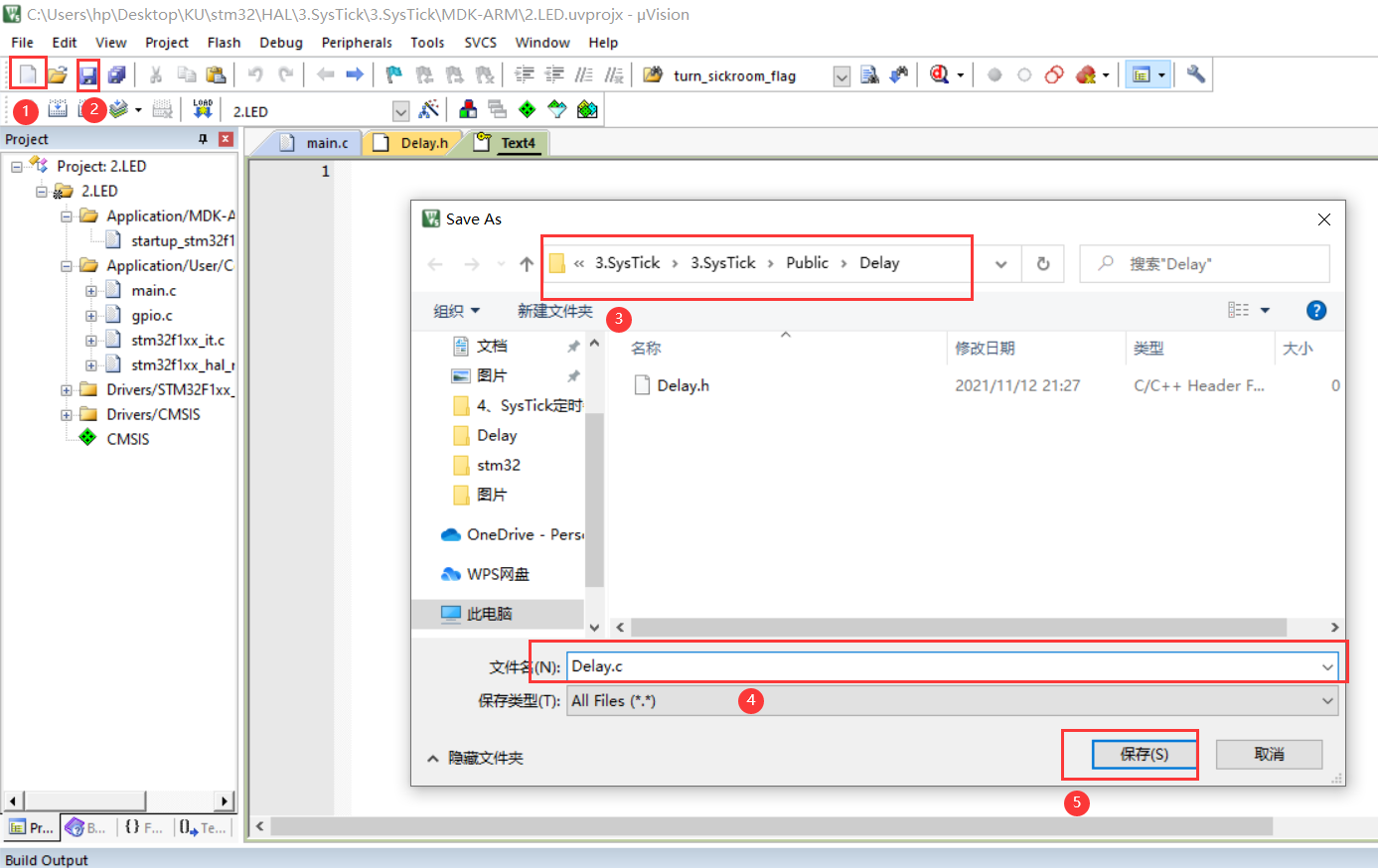The image size is (1378, 868).
Task: Pin the Project panel with pushpin icon
Action: click(203, 139)
